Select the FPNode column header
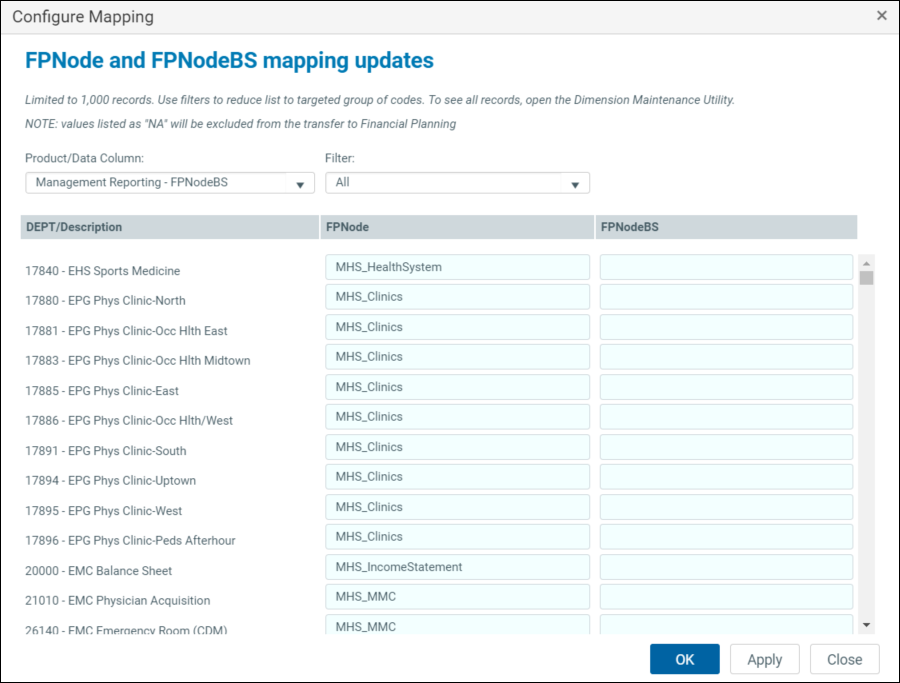 coord(456,227)
